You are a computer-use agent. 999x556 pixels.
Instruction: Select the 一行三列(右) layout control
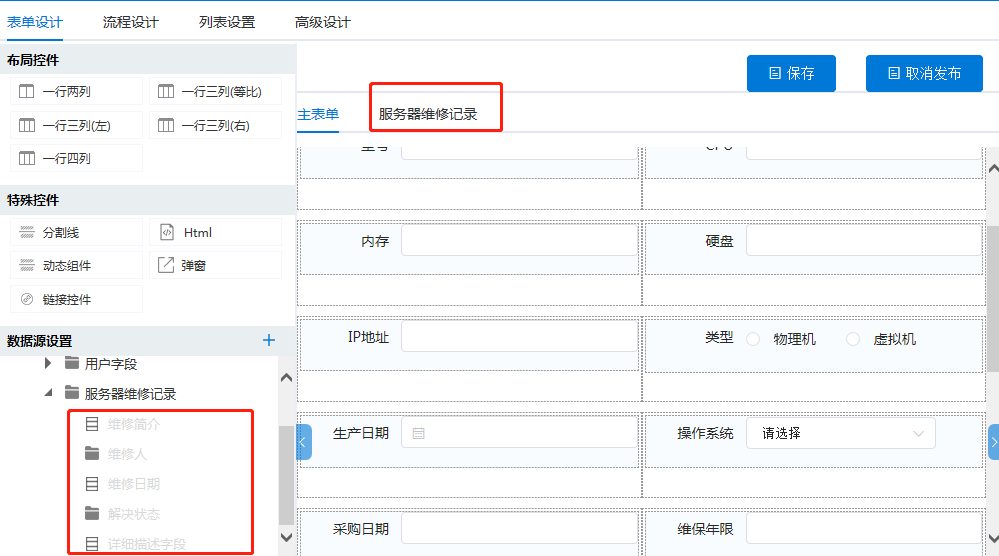coord(215,125)
